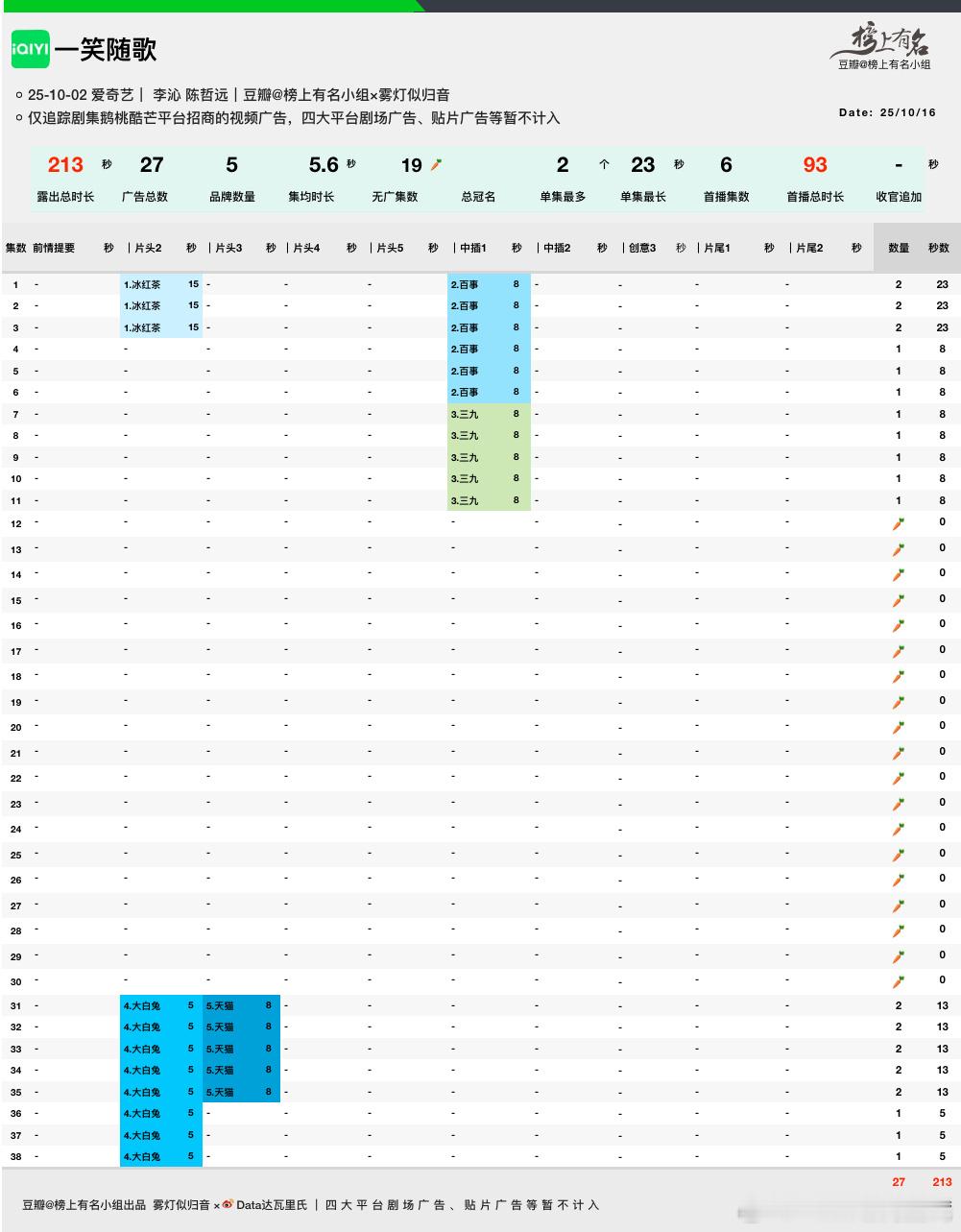Viewport: 961px width, 1232px height.
Task: Select the red 213 total exposure value
Action: [x=65, y=165]
